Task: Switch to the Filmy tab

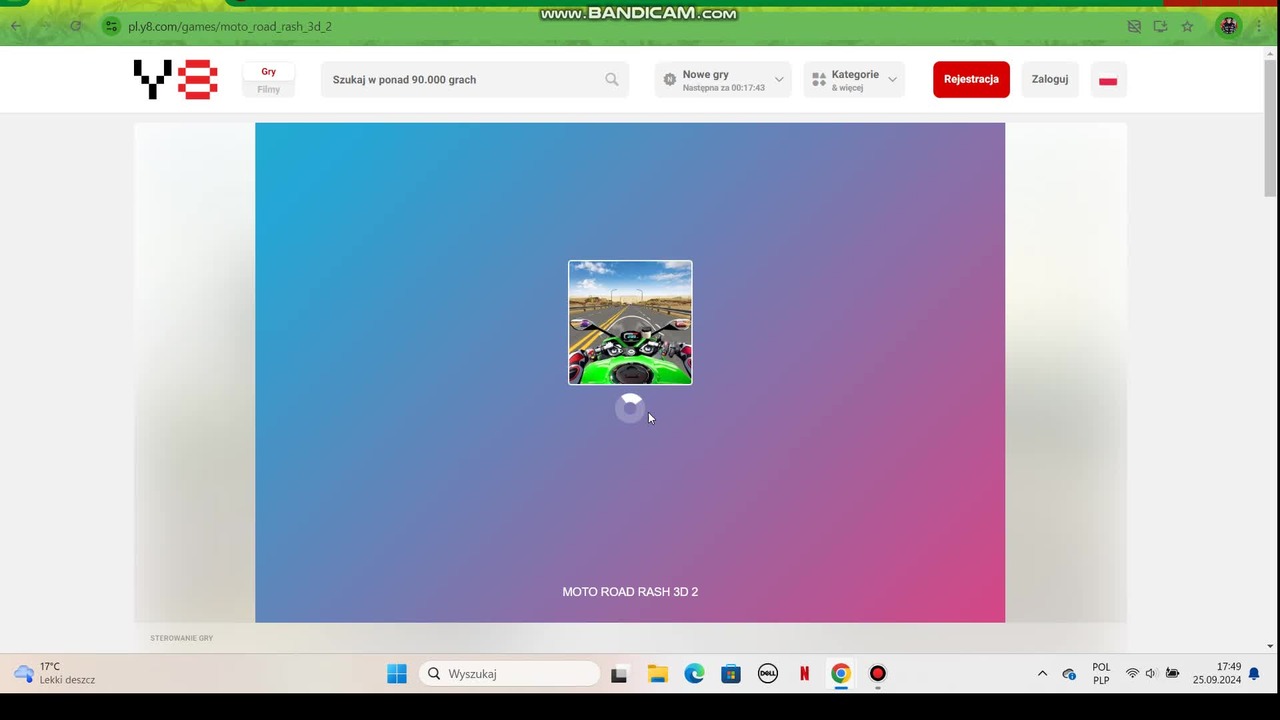Action: pos(268,89)
